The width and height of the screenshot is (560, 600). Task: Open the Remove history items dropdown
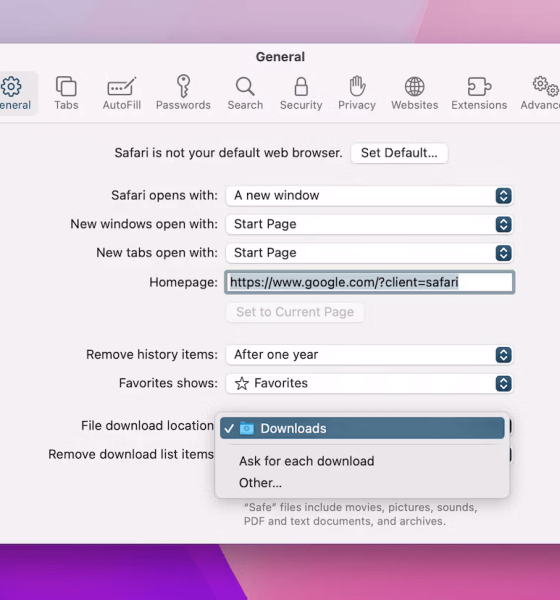pyautogui.click(x=369, y=355)
